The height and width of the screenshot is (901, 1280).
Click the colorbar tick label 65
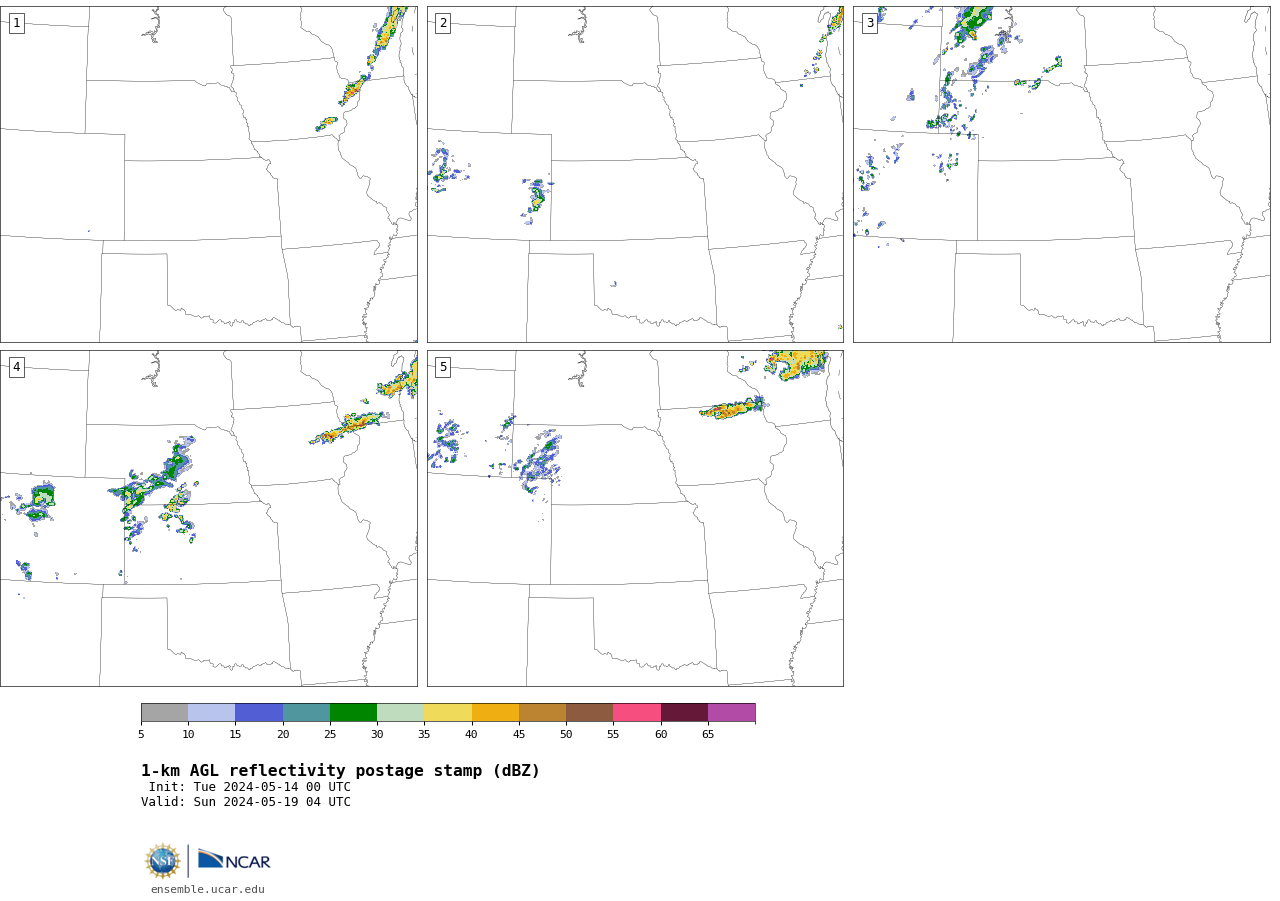[708, 735]
